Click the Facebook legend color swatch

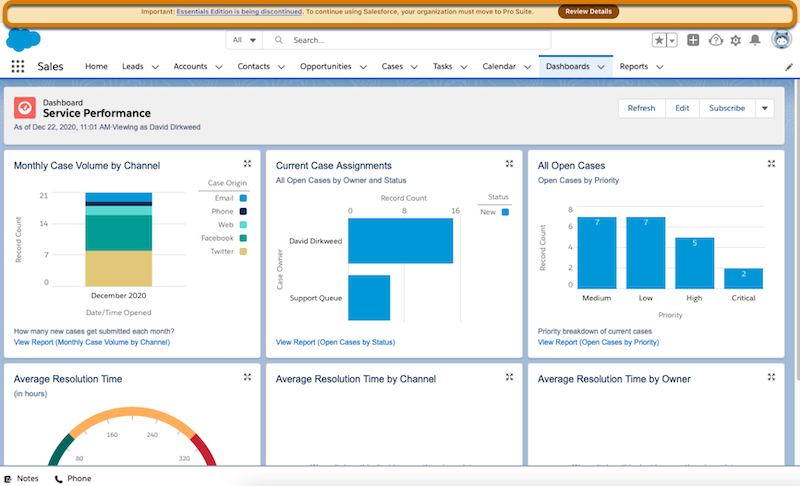pos(243,238)
